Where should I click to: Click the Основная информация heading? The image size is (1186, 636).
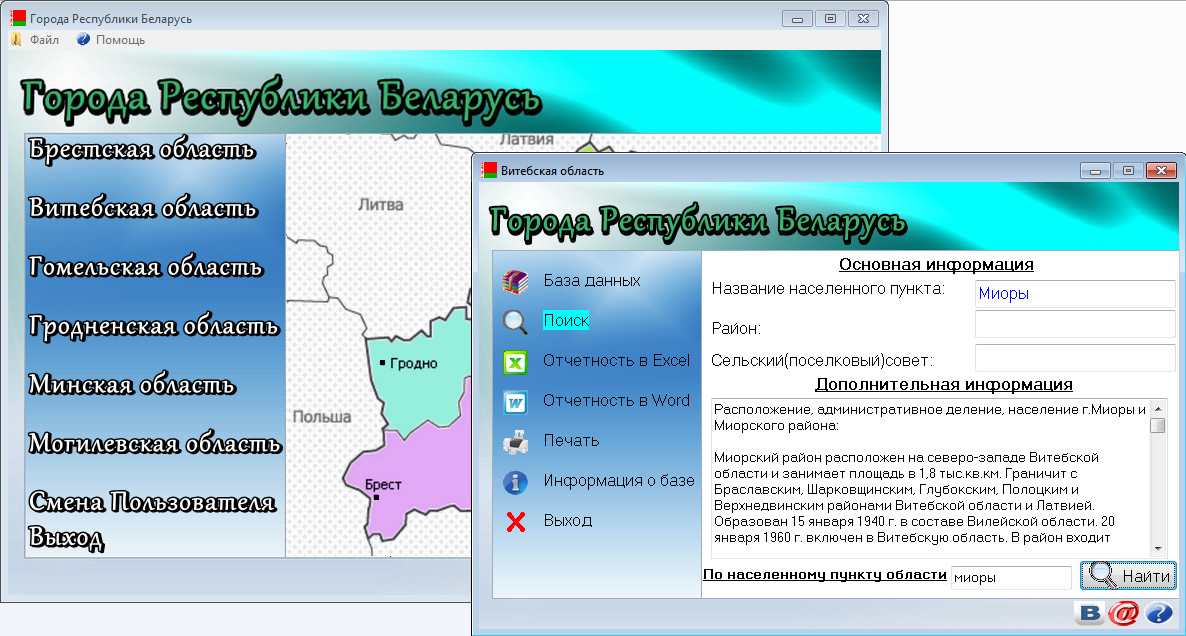click(936, 265)
